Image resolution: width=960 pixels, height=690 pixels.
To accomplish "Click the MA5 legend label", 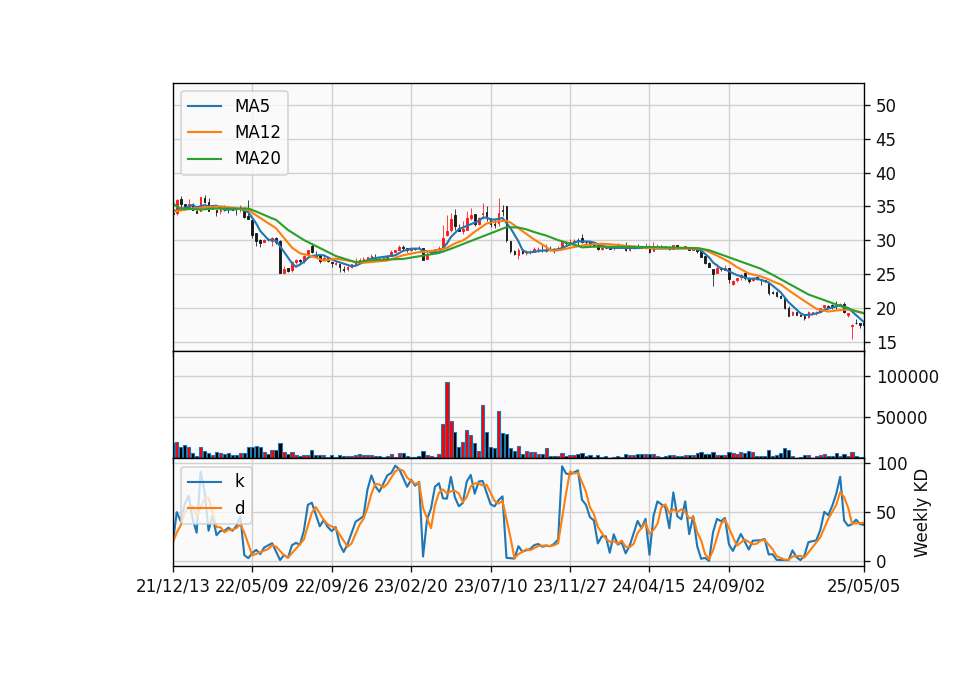I will 252,106.
